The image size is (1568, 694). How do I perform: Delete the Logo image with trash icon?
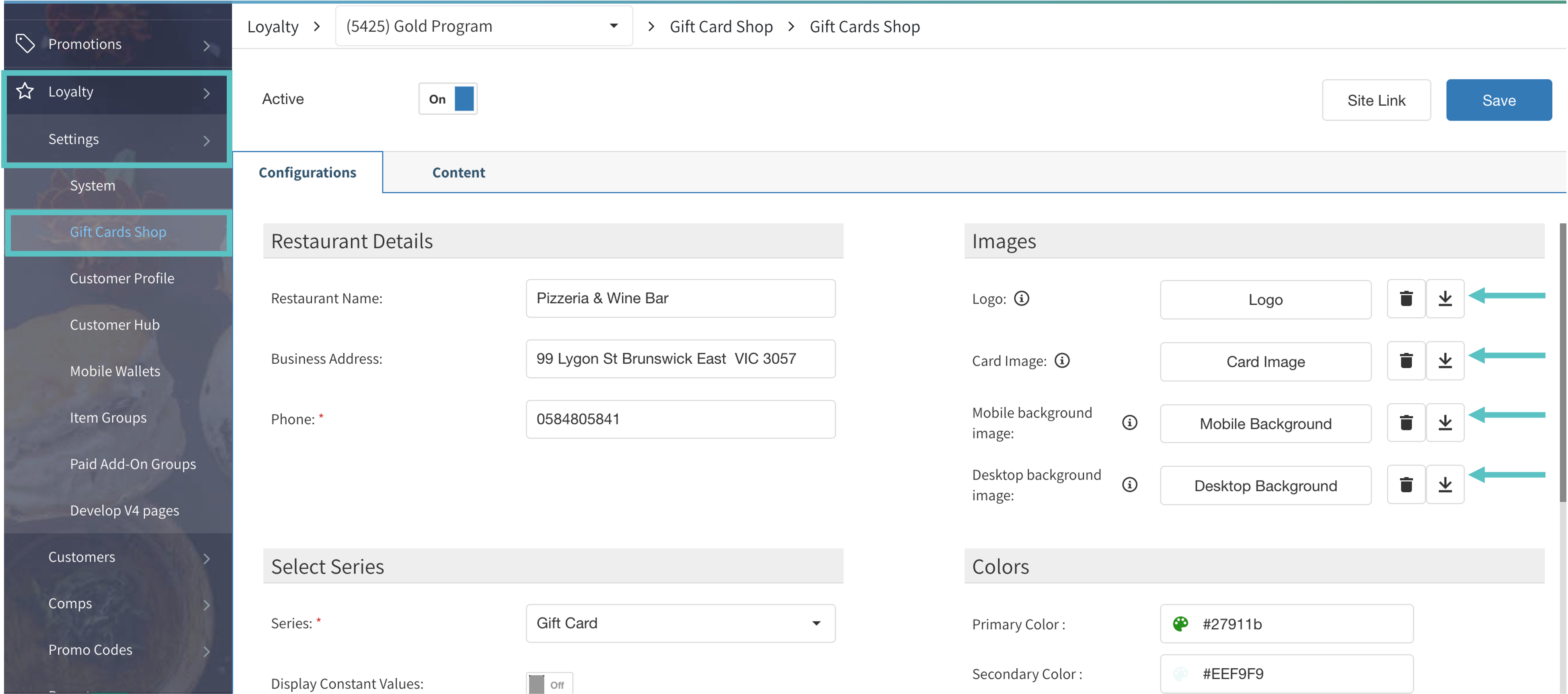coord(1406,299)
